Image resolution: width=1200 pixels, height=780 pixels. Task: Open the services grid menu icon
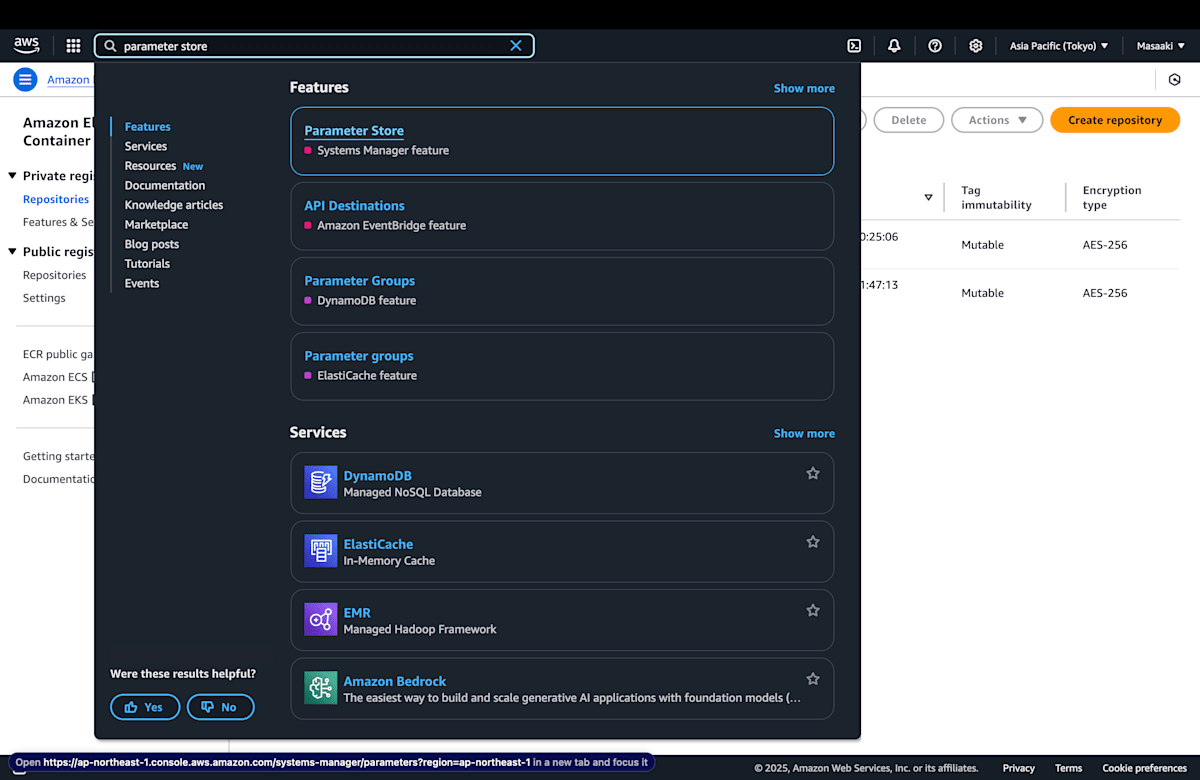(x=73, y=46)
